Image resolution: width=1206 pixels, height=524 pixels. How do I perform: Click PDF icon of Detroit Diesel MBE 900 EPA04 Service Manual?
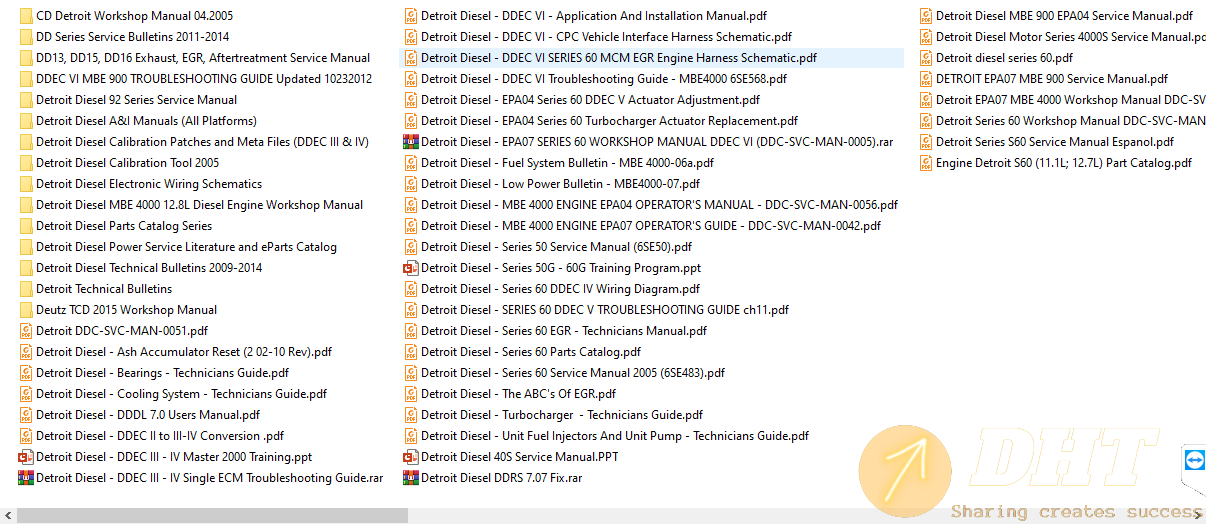pos(926,16)
